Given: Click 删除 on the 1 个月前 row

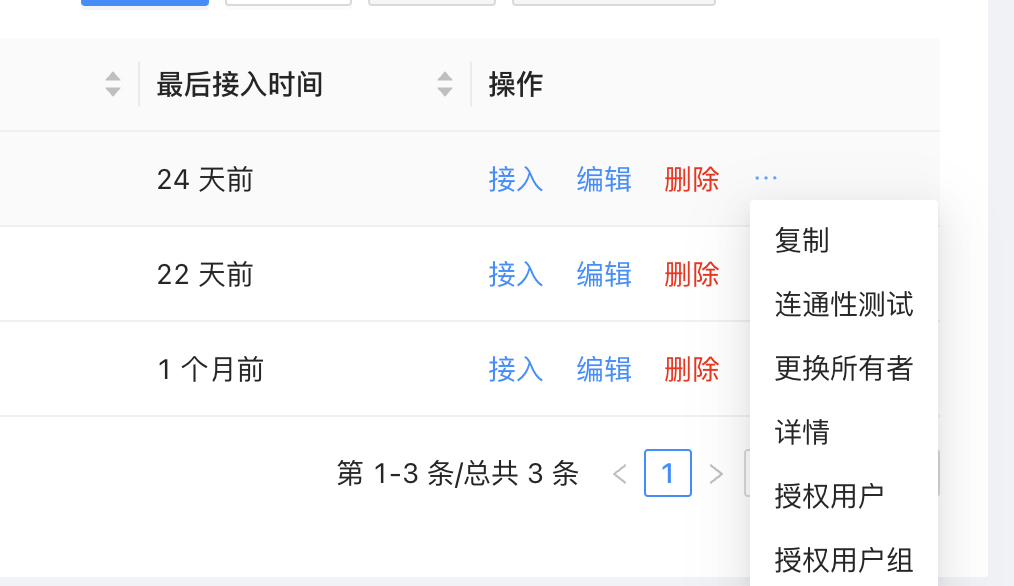Looking at the screenshot, I should click(692, 369).
